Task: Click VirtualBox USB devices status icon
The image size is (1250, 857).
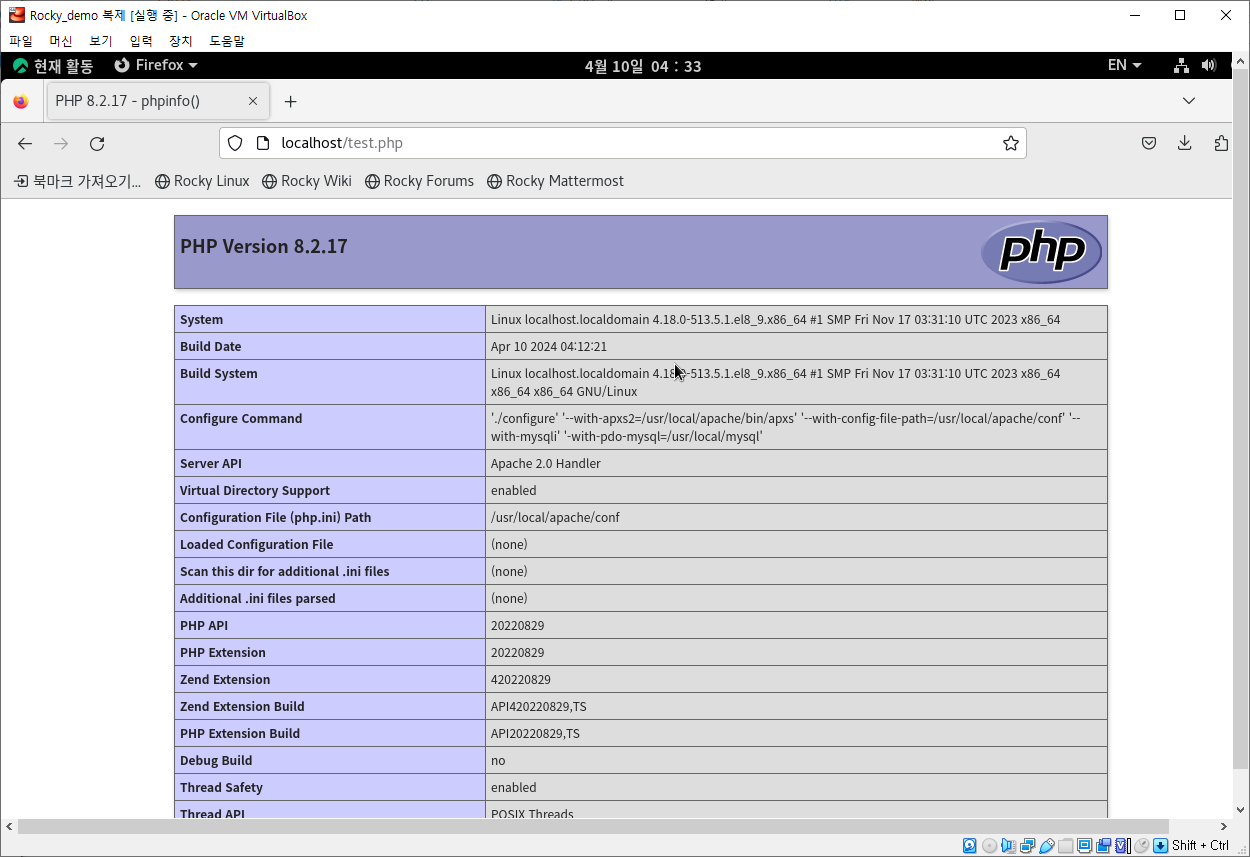Action: pos(1046,846)
